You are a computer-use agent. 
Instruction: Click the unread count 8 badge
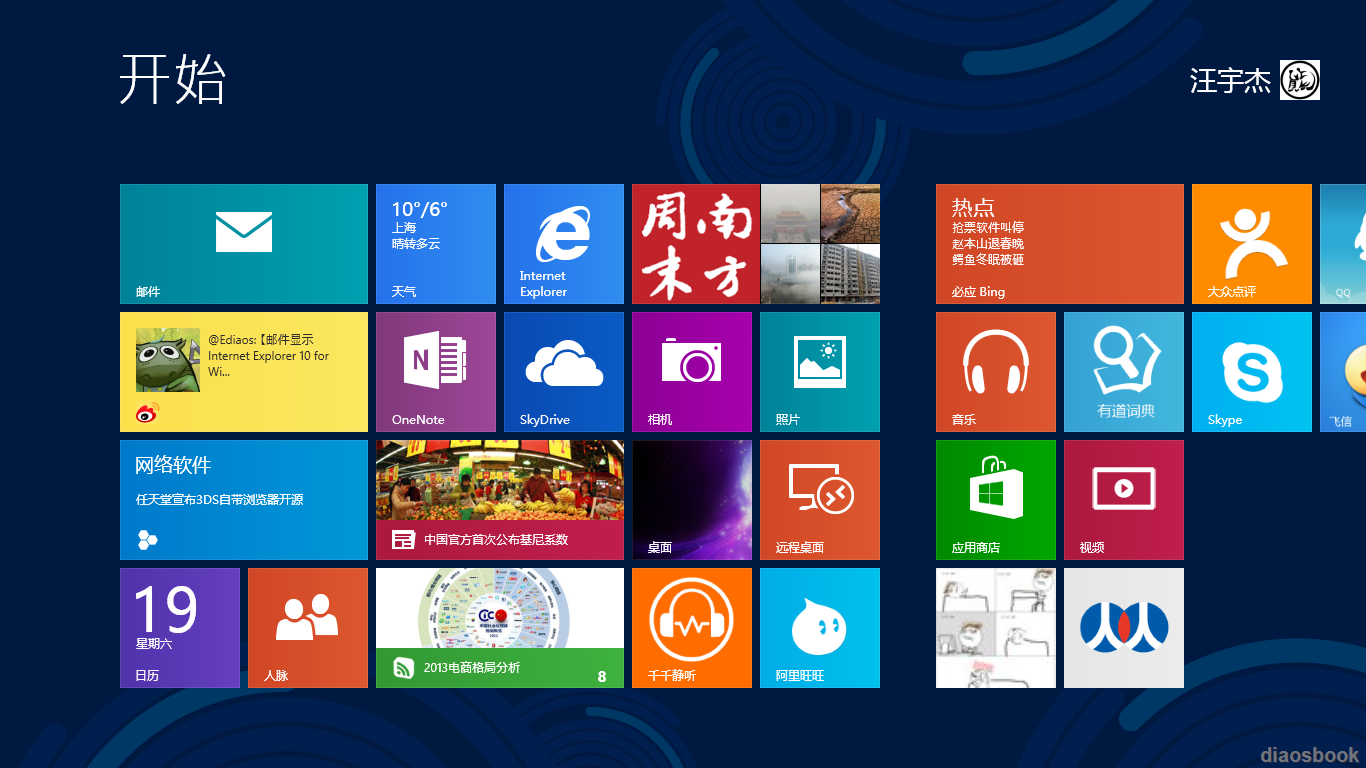click(602, 677)
